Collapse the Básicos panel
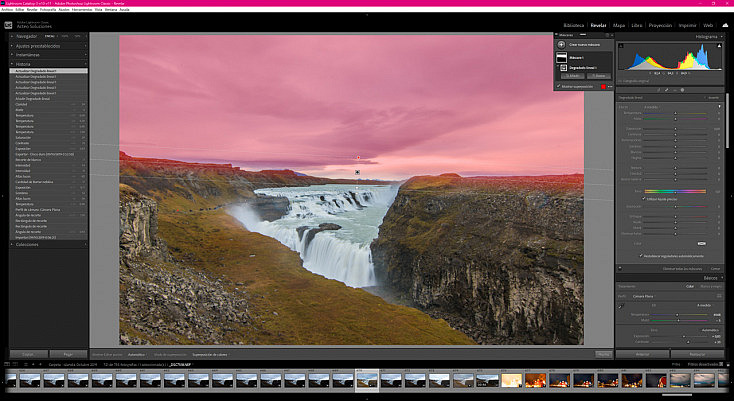734x401 pixels. click(722, 277)
